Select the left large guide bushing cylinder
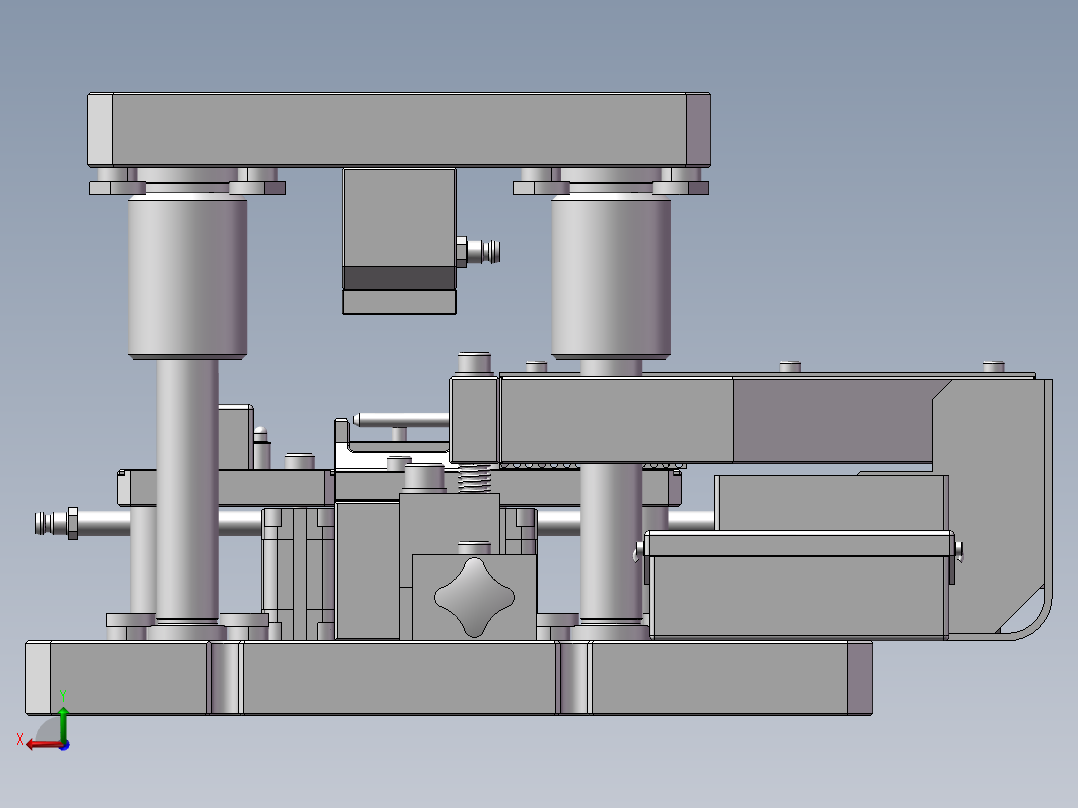The width and height of the screenshot is (1078, 808). (x=188, y=276)
